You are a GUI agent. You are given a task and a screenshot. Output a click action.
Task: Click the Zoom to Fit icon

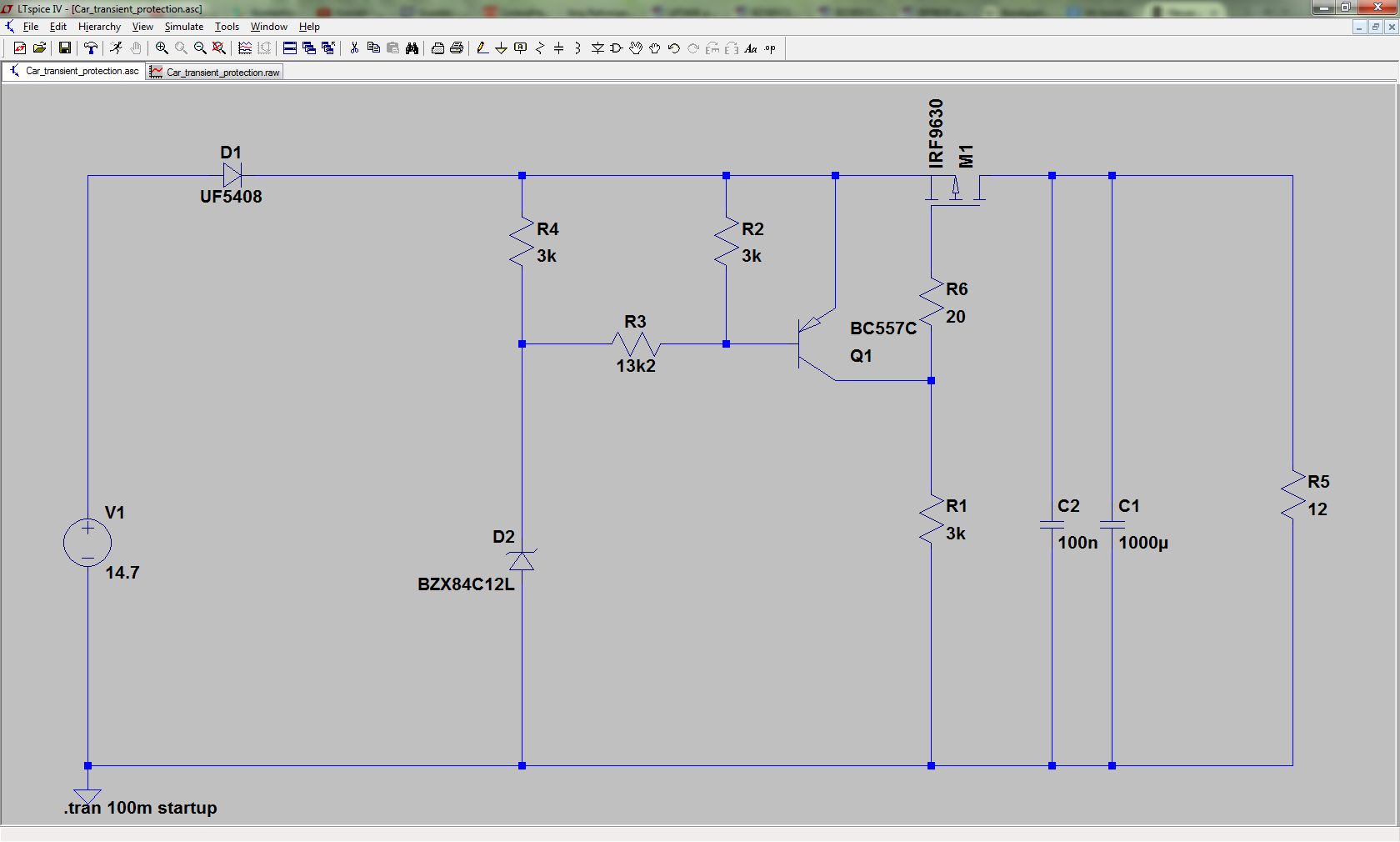pyautogui.click(x=219, y=48)
